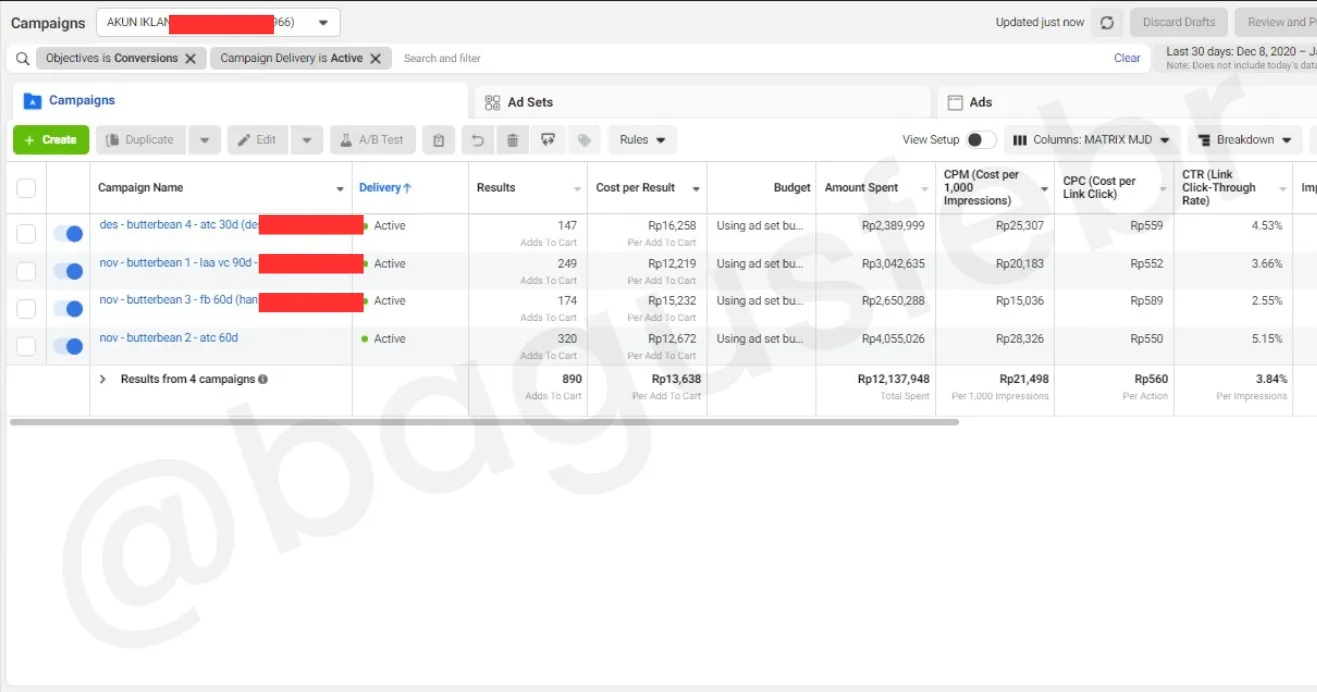Click the tag label icon
Screen dimensions: 1317x692
pyautogui.click(x=584, y=140)
